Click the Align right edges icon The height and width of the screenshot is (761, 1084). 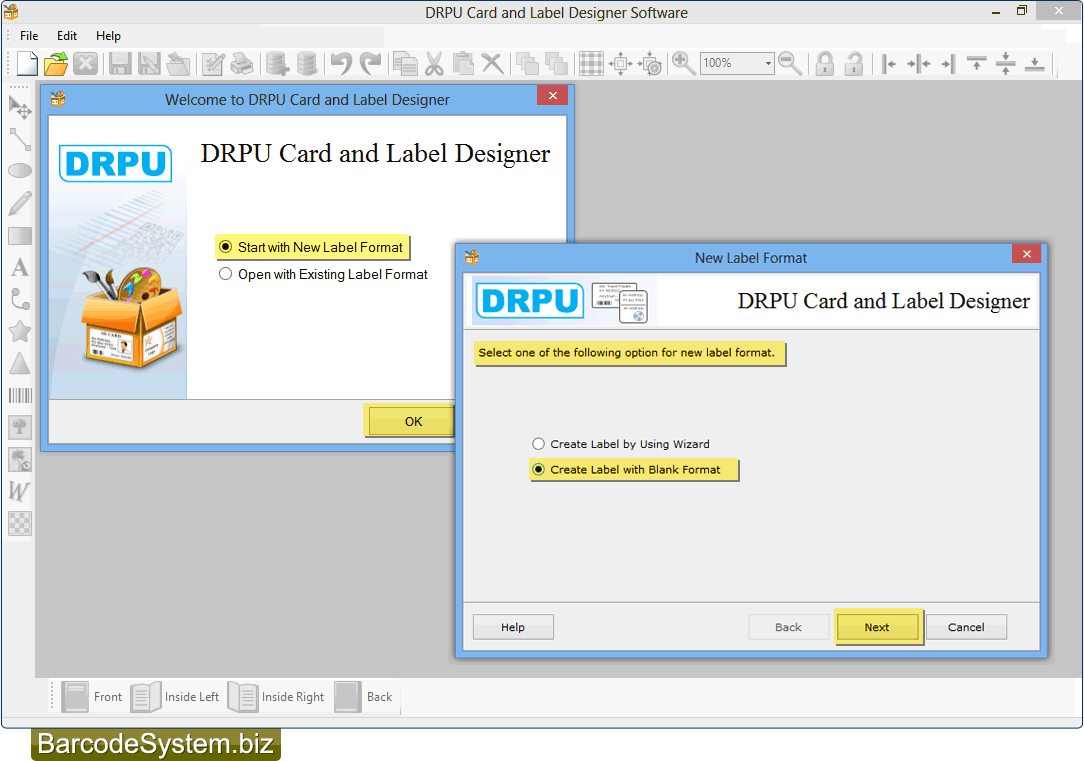[948, 64]
